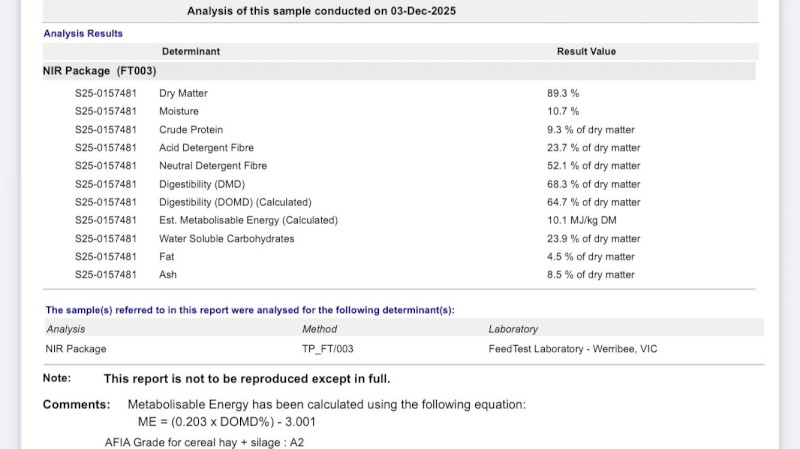Image resolution: width=800 pixels, height=449 pixels.
Task: Click the TP_FT/003 method entry
Action: point(327,349)
